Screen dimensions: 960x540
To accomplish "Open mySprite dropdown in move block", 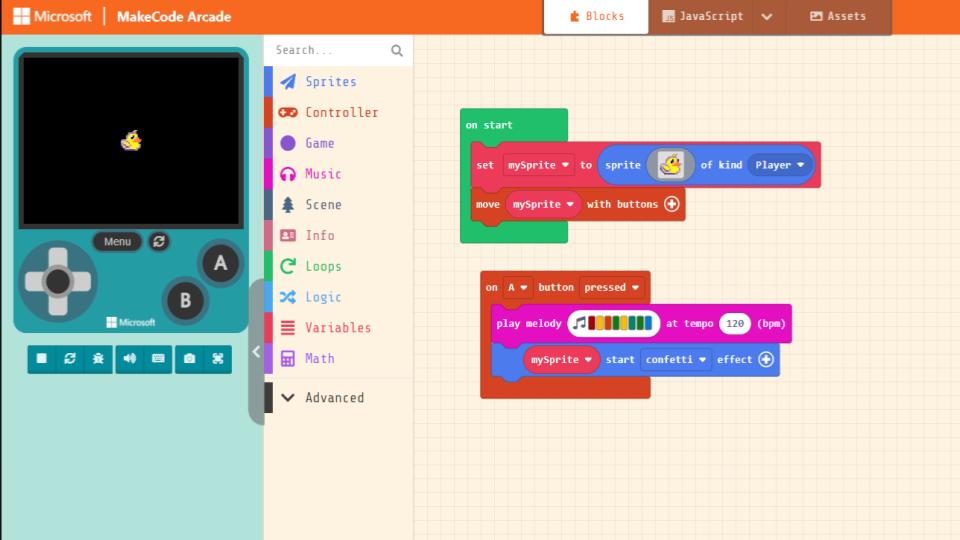I will (x=543, y=204).
